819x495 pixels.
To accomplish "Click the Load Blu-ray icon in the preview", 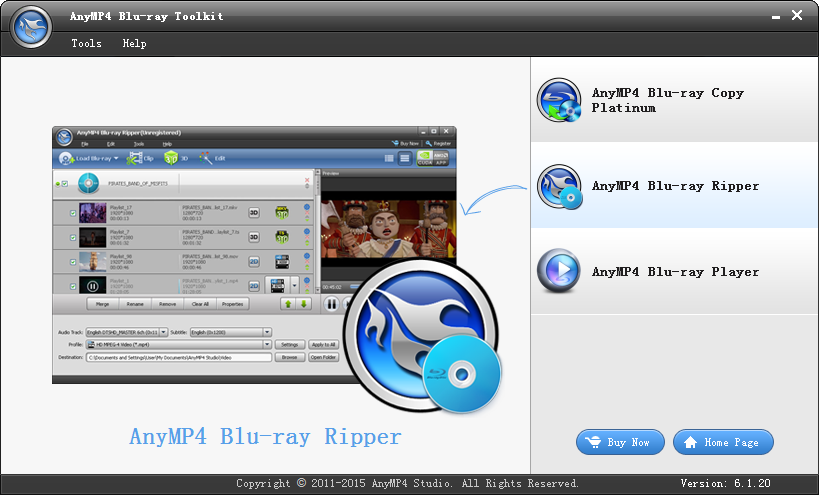I will 66,158.
